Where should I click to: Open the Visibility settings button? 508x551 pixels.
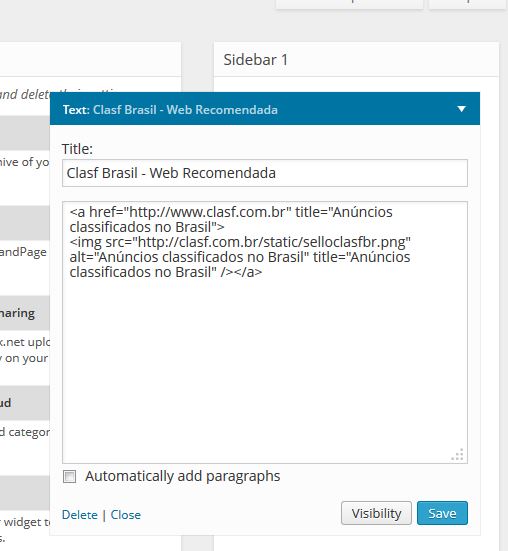[x=376, y=513]
